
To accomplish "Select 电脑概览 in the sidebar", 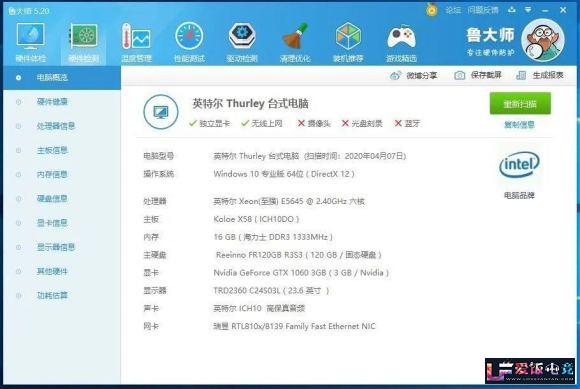I will [62, 78].
